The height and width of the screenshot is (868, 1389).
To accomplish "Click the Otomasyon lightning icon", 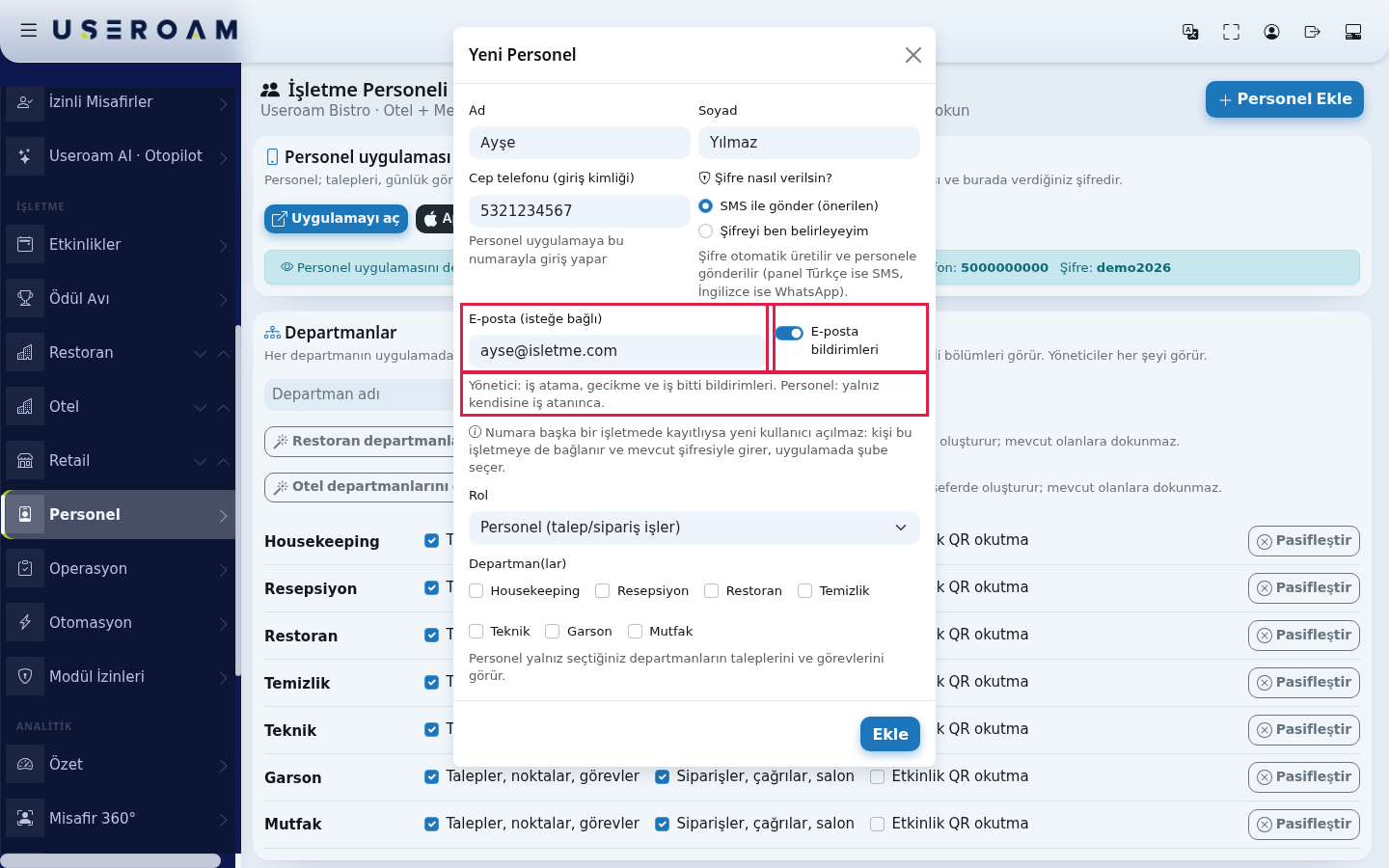I will pyautogui.click(x=25, y=623).
